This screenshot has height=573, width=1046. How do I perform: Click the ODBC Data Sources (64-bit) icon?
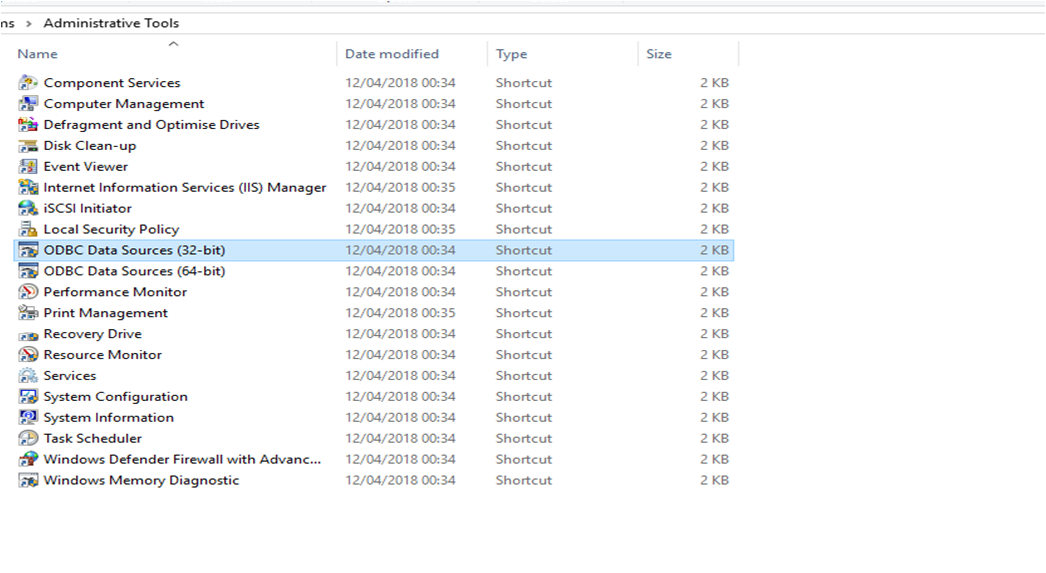coord(28,271)
